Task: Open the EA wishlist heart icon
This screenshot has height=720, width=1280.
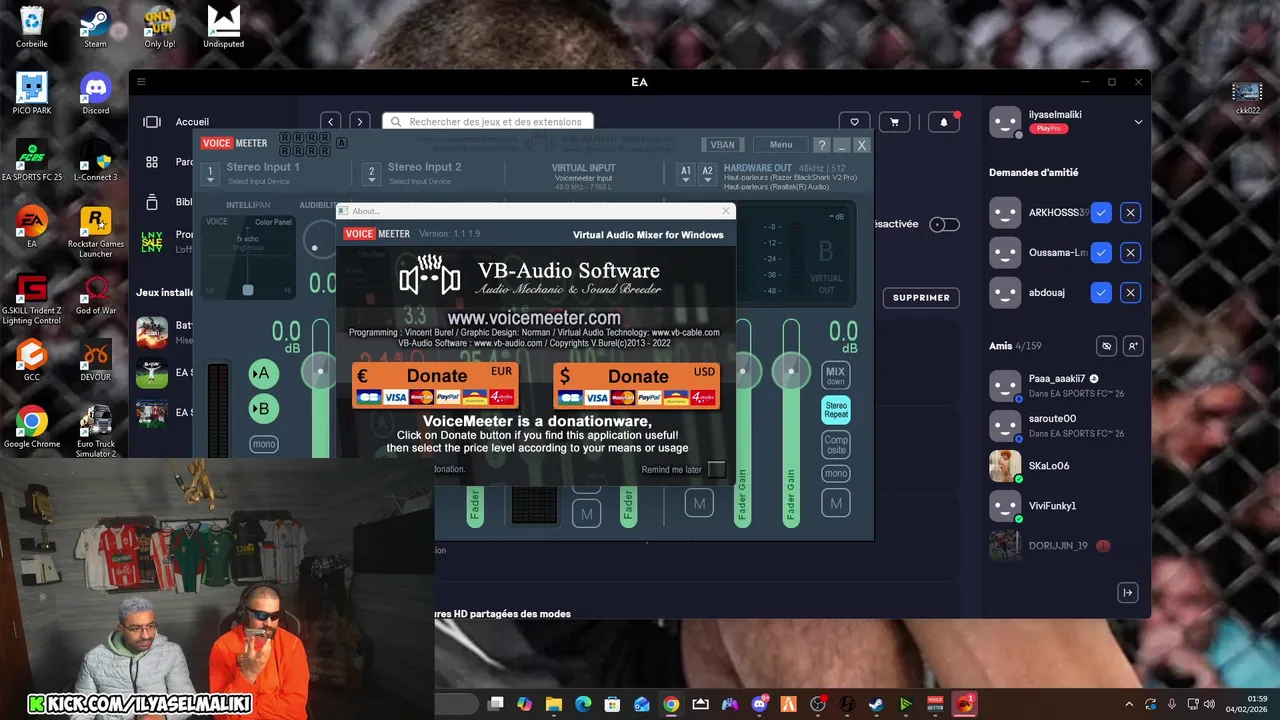Action: click(854, 122)
